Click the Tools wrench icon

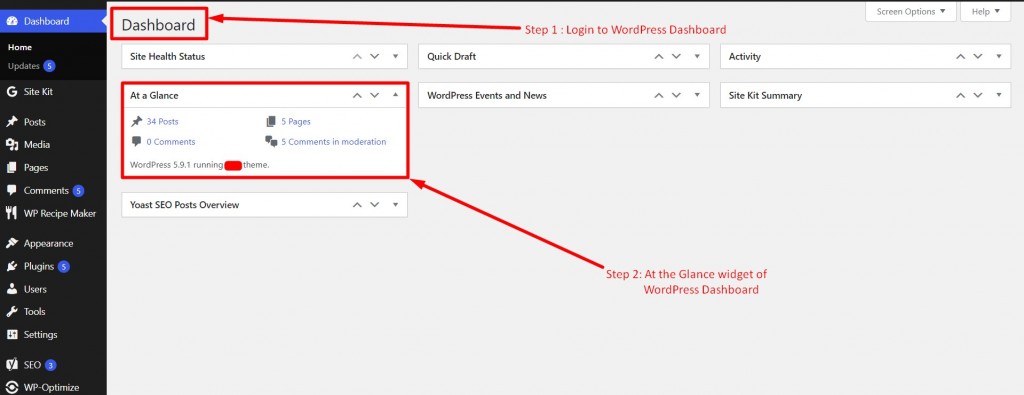[12, 312]
